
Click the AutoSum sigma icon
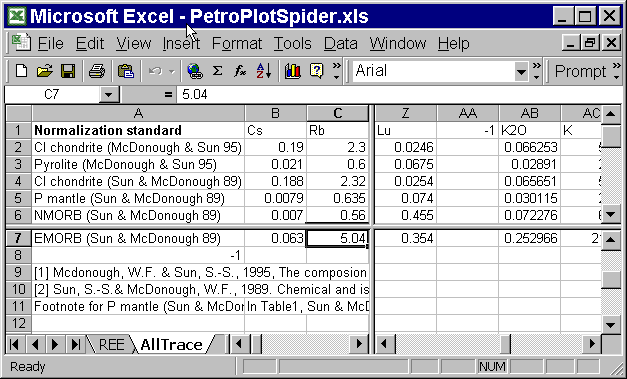[x=217, y=71]
